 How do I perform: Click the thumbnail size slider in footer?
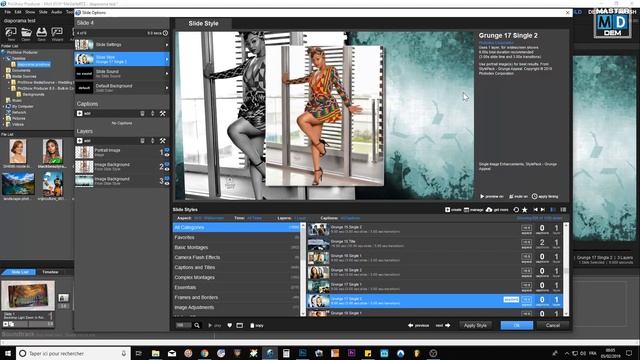[183, 325]
